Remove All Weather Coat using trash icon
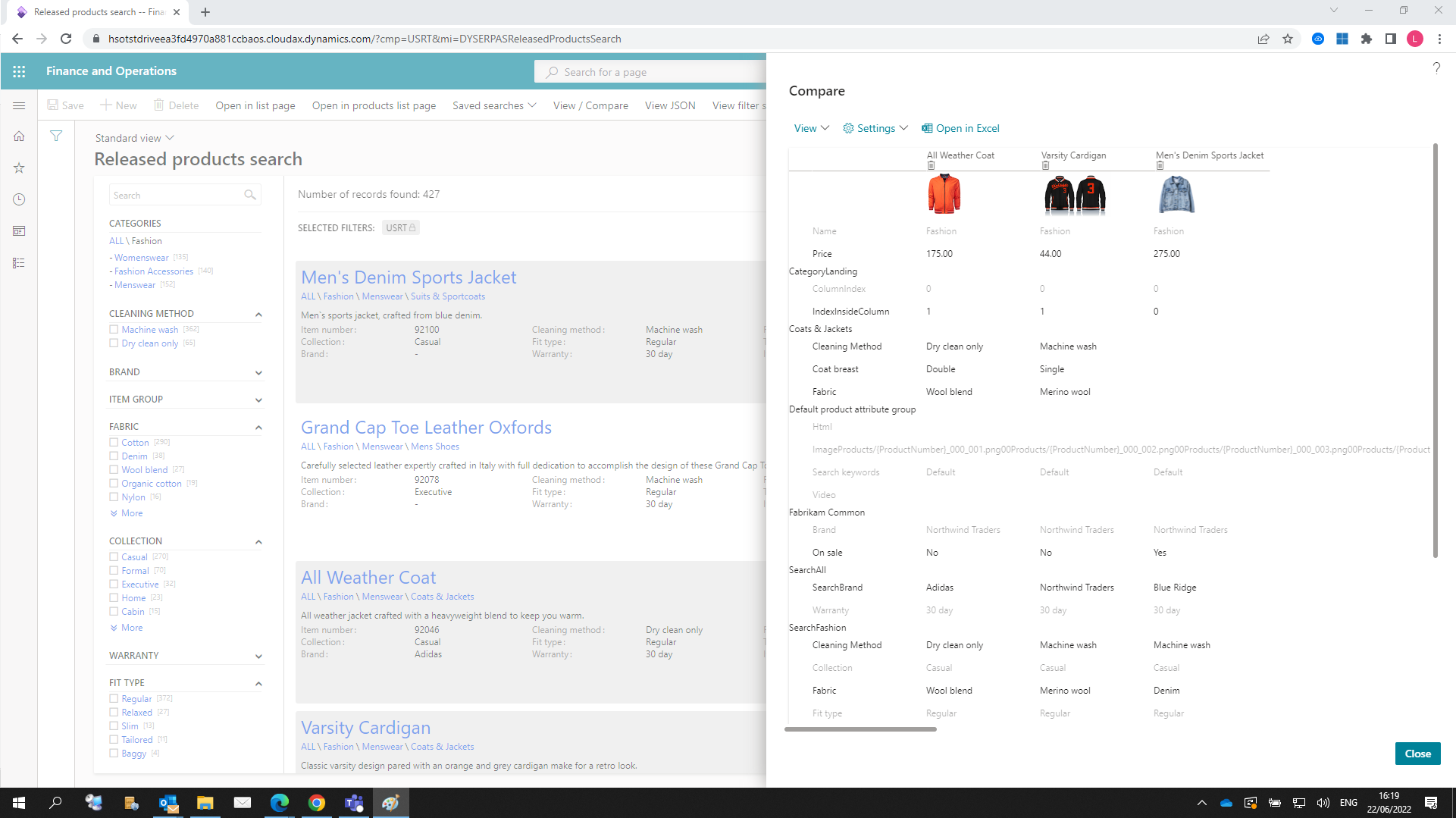 pyautogui.click(x=931, y=166)
